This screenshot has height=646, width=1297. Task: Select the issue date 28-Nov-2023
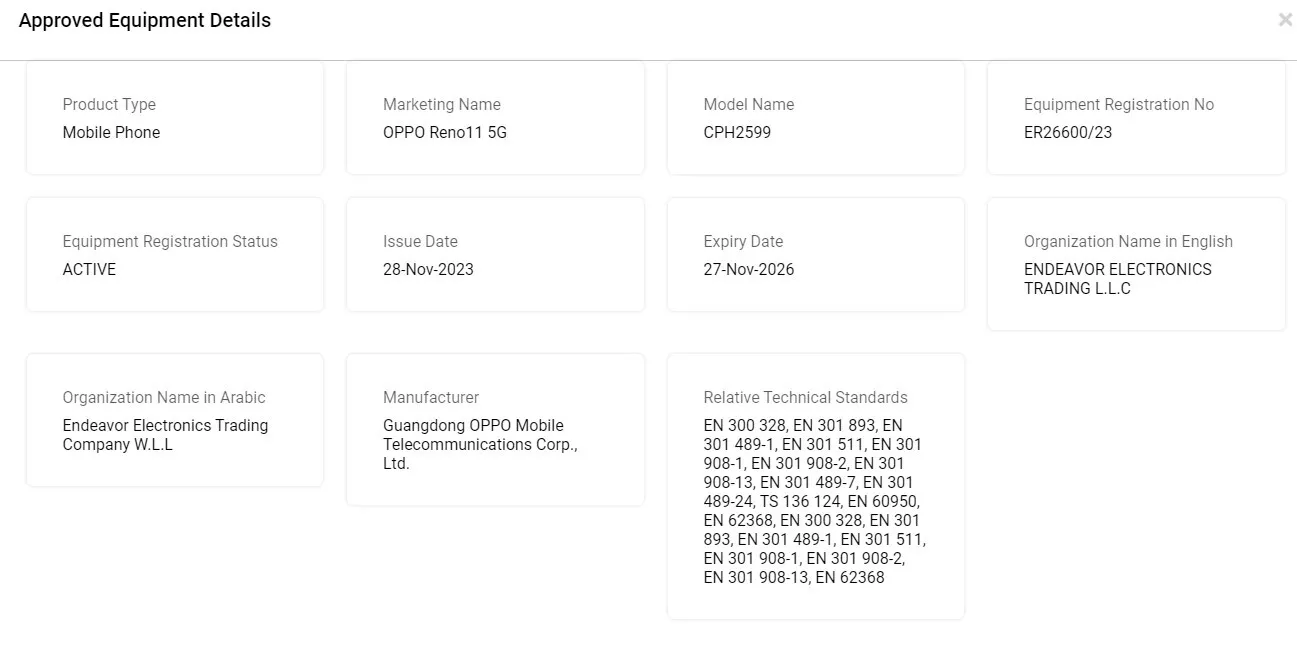428,269
